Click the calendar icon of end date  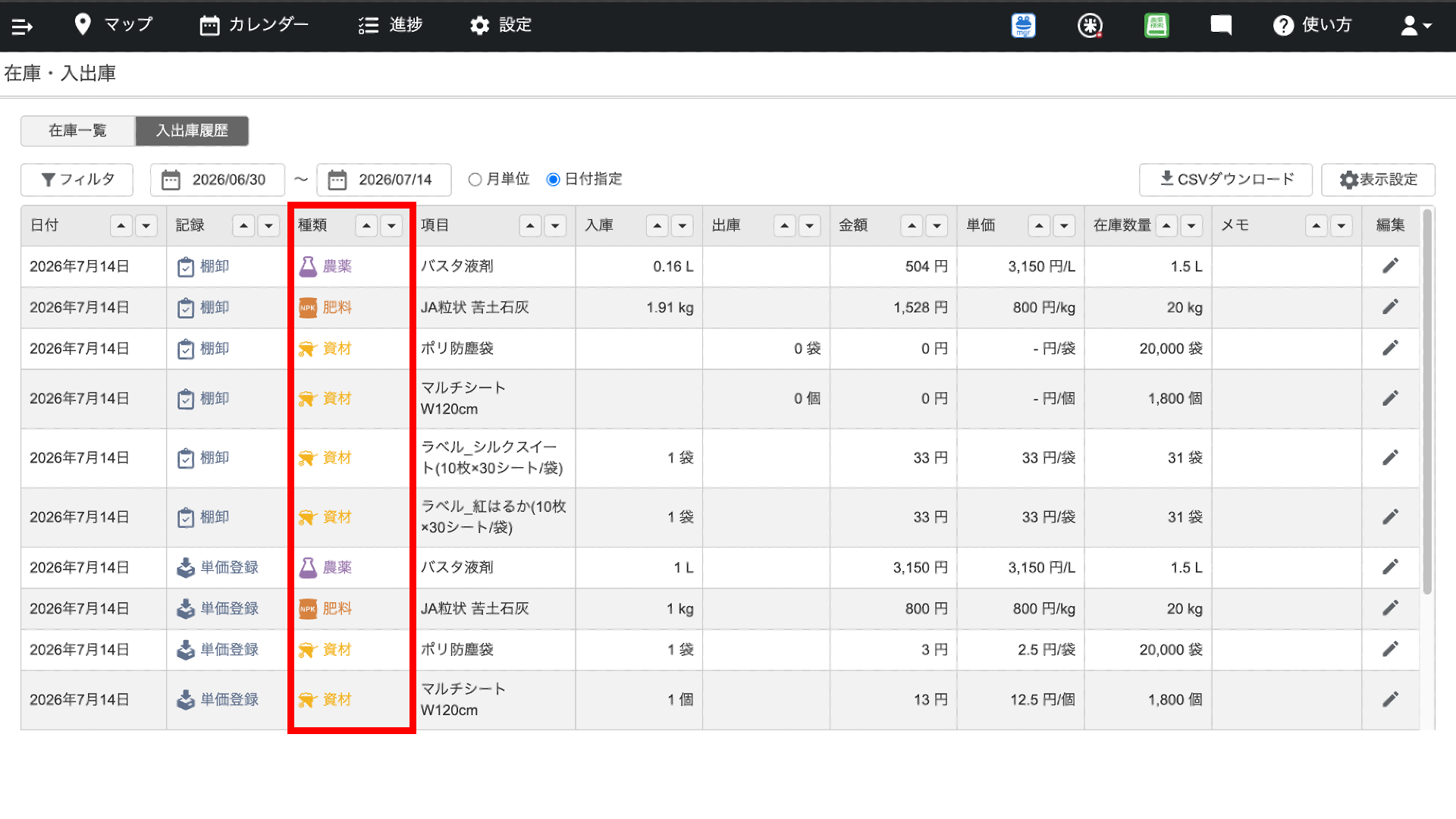(x=337, y=180)
